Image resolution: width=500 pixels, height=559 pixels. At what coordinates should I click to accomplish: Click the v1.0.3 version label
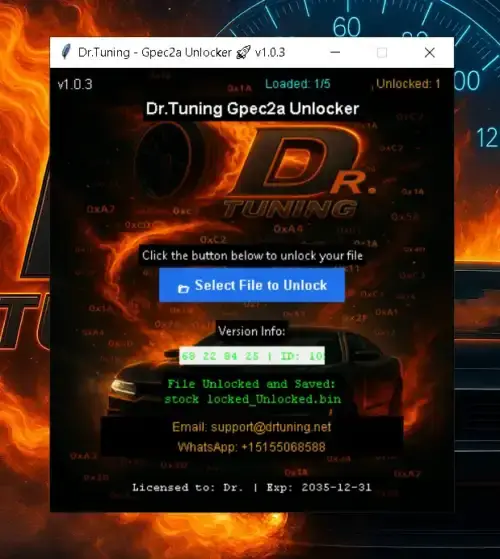click(75, 84)
